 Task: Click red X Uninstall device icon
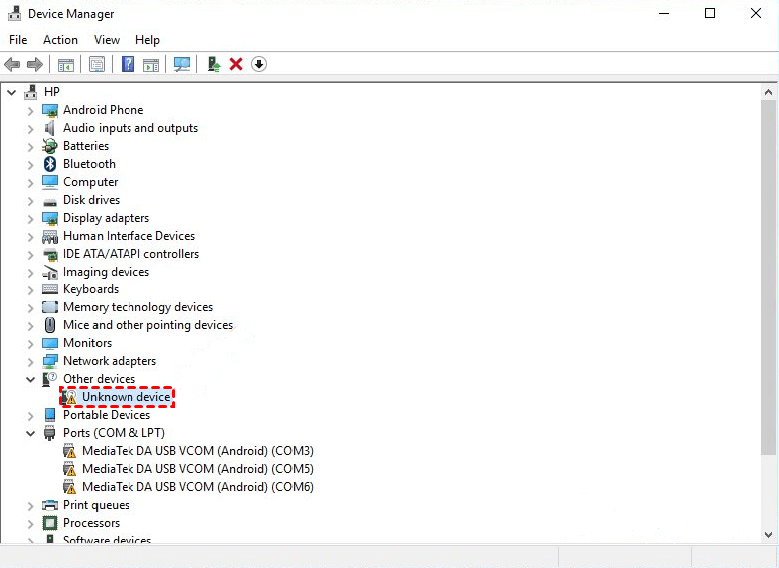pos(236,64)
